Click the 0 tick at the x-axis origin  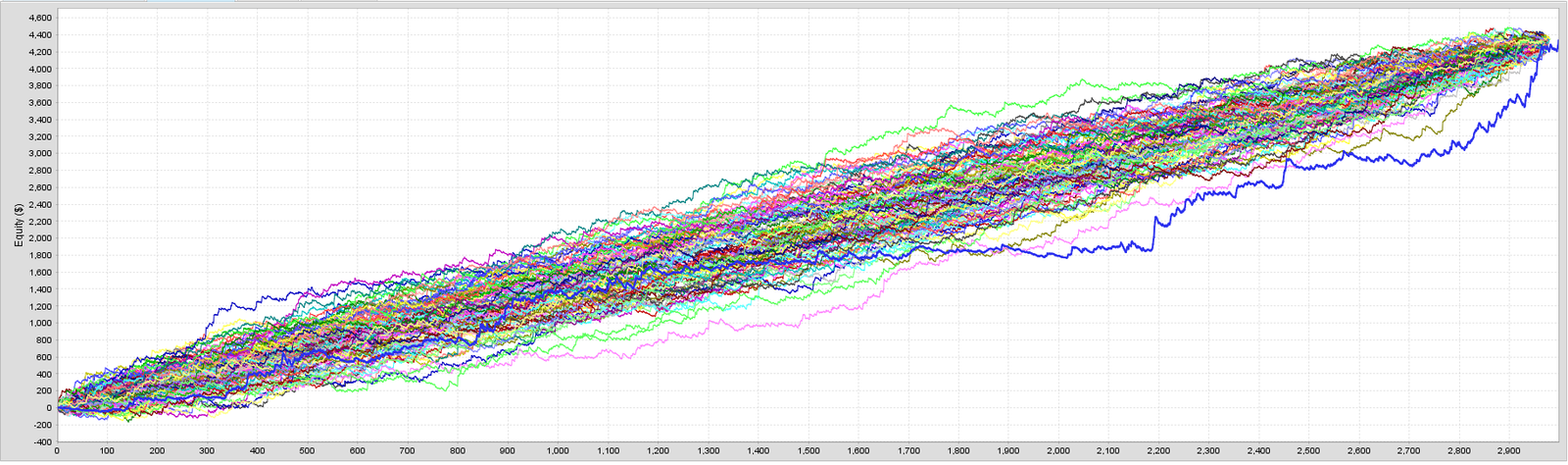tap(57, 451)
